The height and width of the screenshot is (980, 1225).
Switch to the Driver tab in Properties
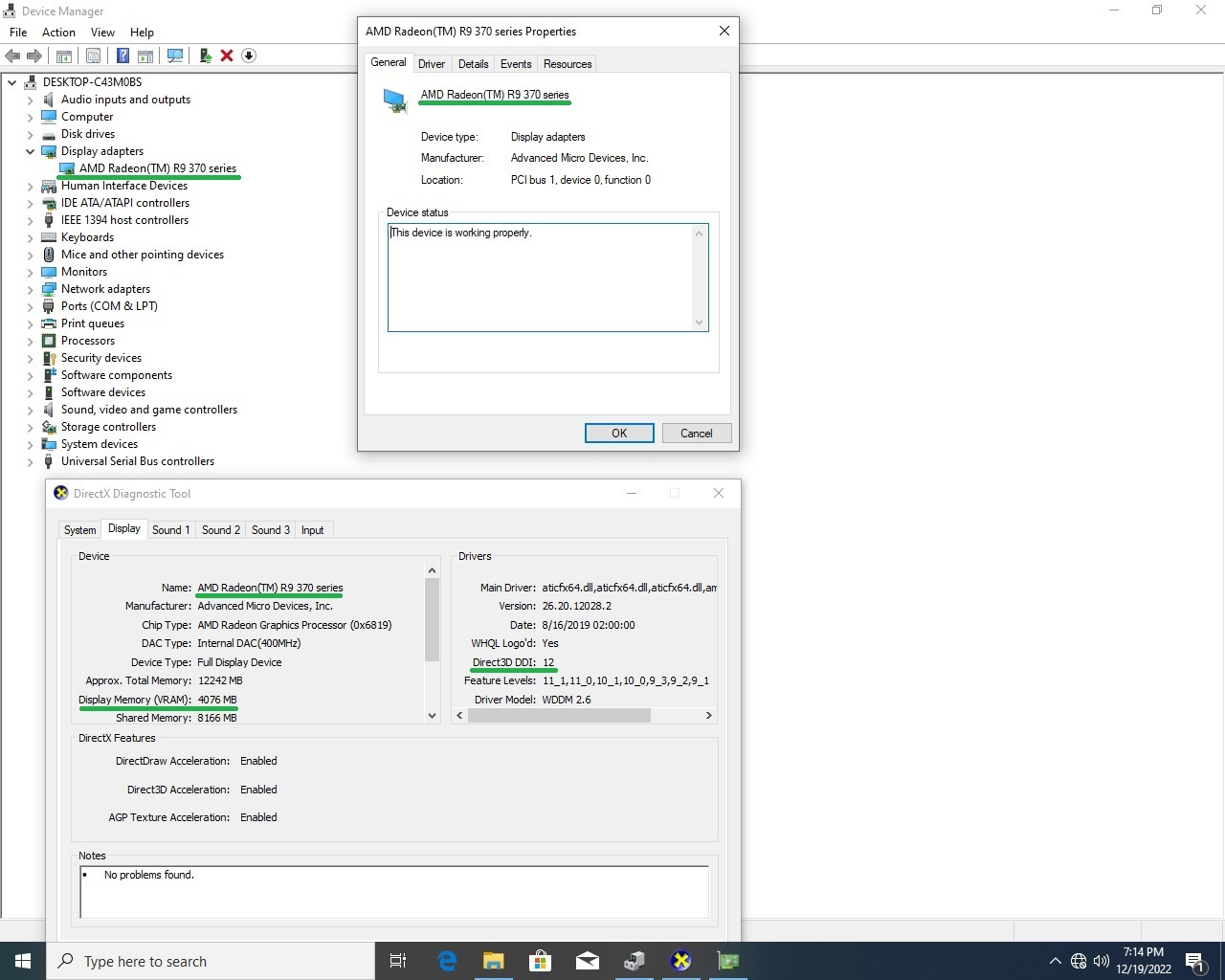click(x=432, y=64)
